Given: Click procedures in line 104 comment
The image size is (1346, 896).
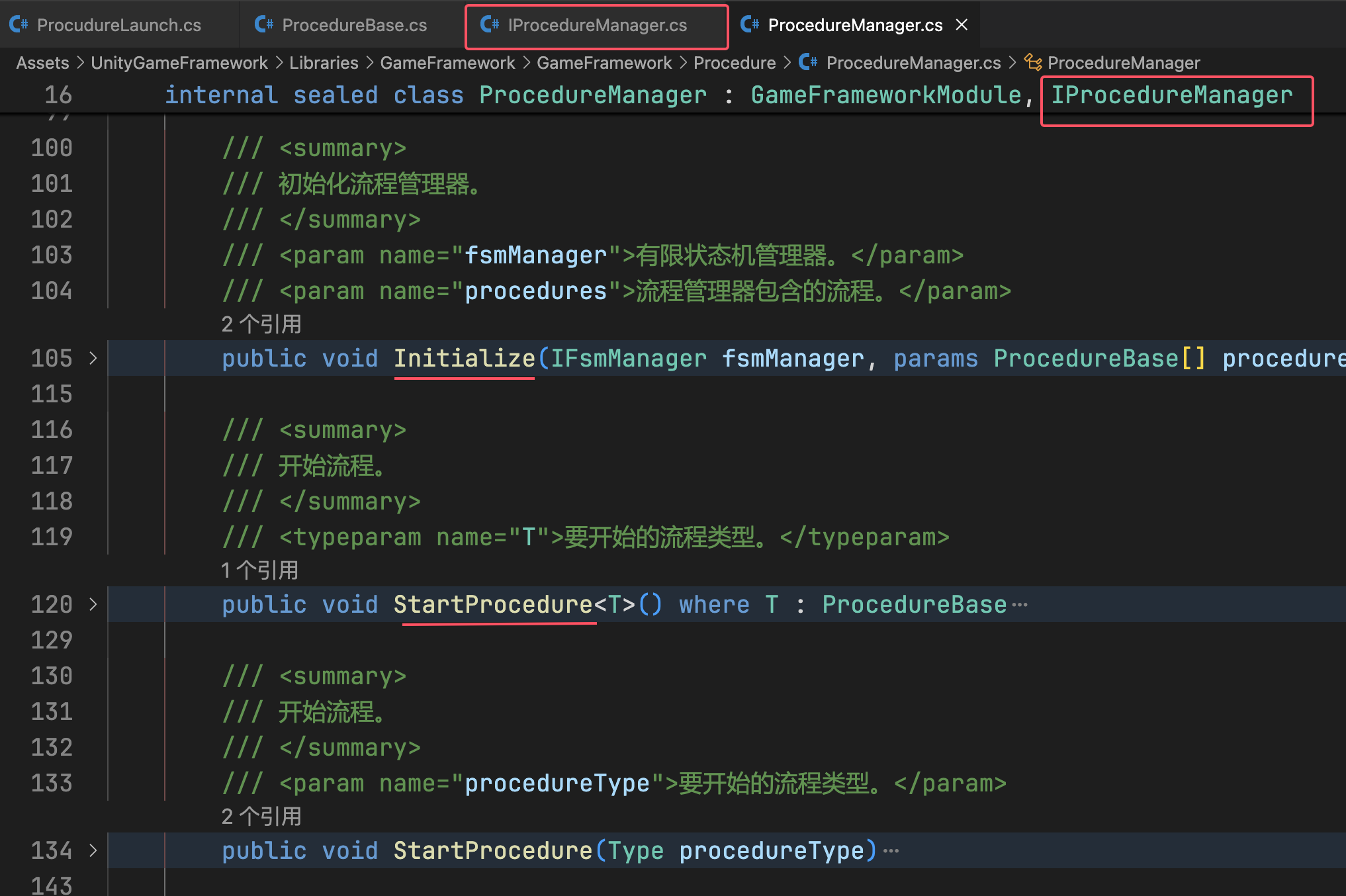Looking at the screenshot, I should coord(535,291).
